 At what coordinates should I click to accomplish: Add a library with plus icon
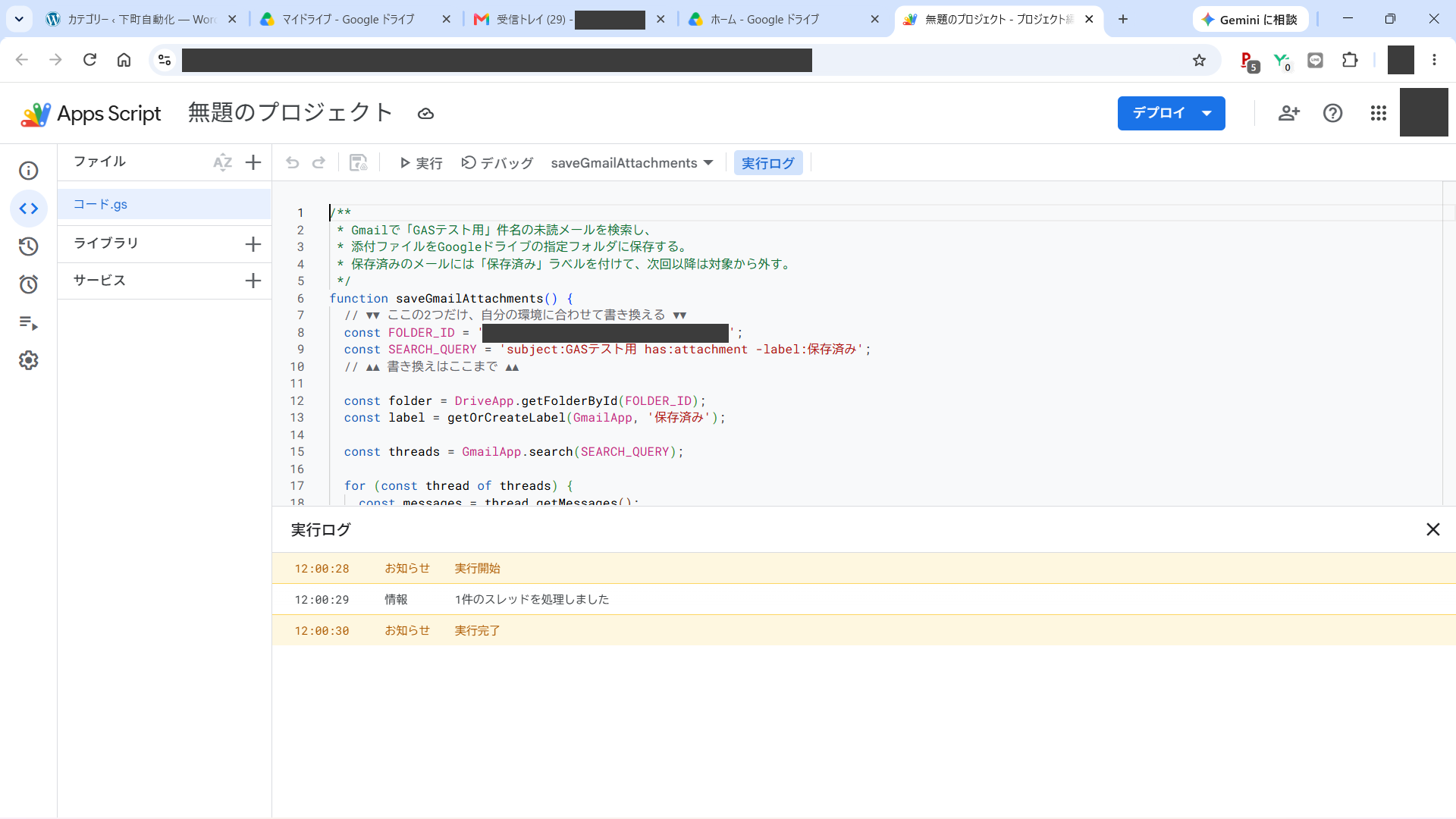[253, 244]
